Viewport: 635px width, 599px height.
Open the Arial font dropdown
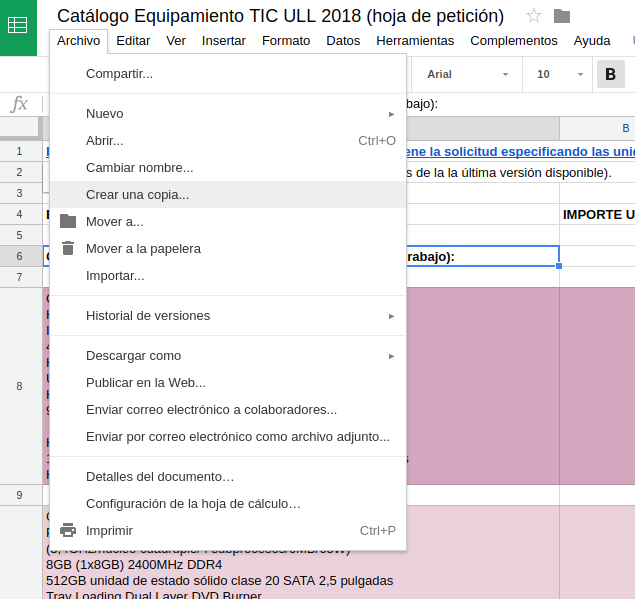tap(467, 74)
